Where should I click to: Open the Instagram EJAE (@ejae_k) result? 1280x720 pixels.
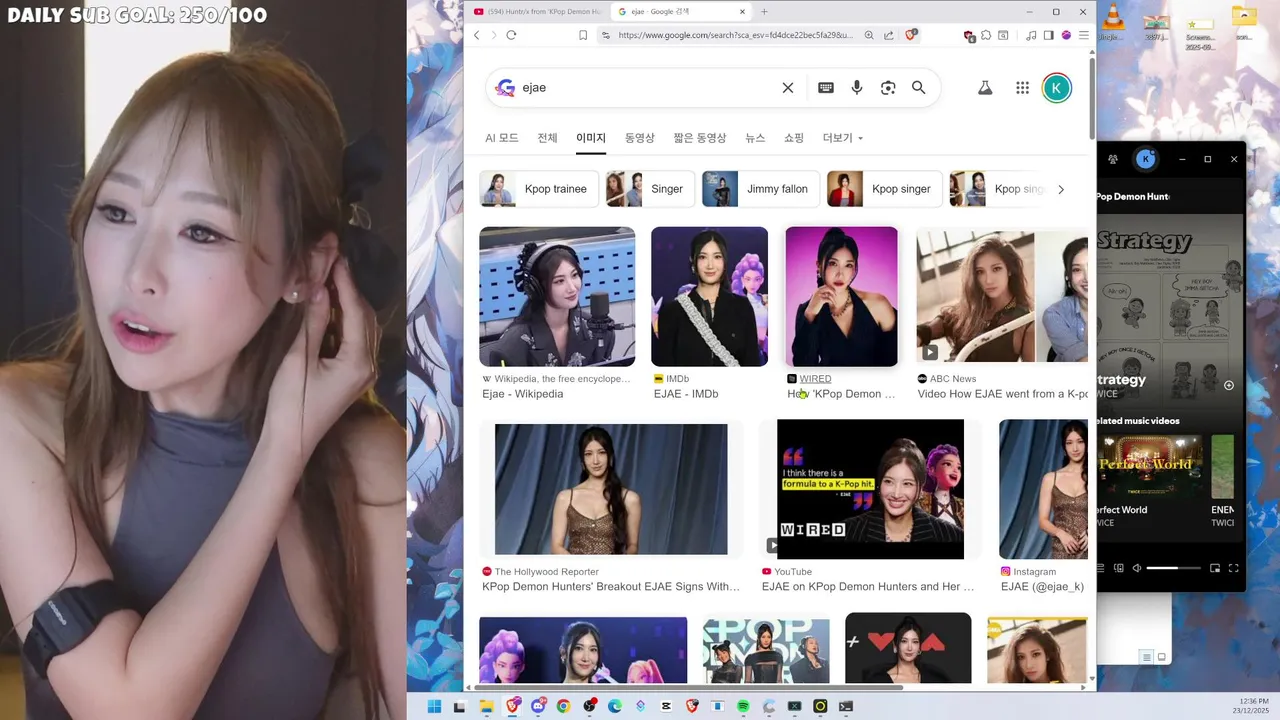1042,587
